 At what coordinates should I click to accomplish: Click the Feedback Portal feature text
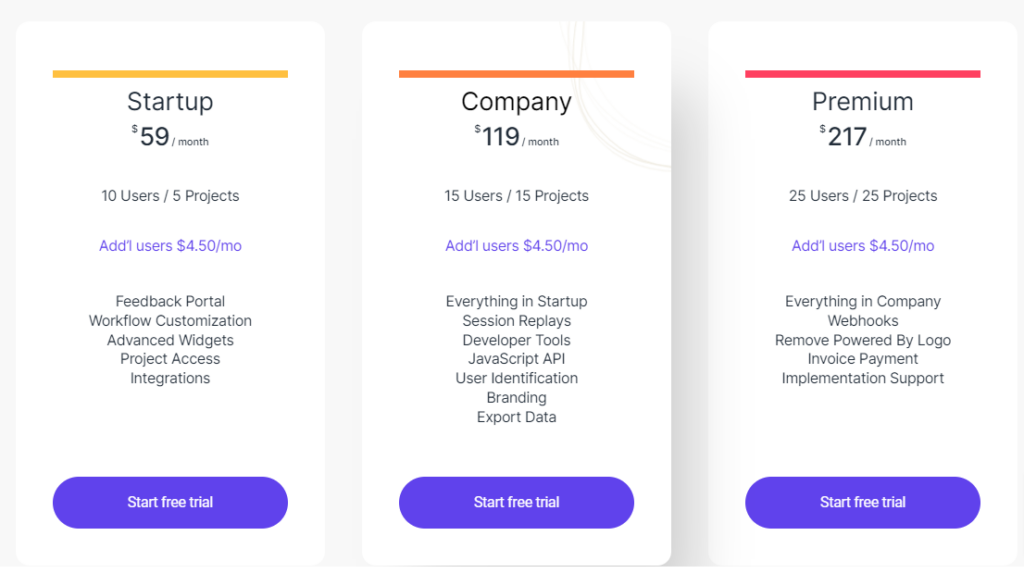pos(170,301)
